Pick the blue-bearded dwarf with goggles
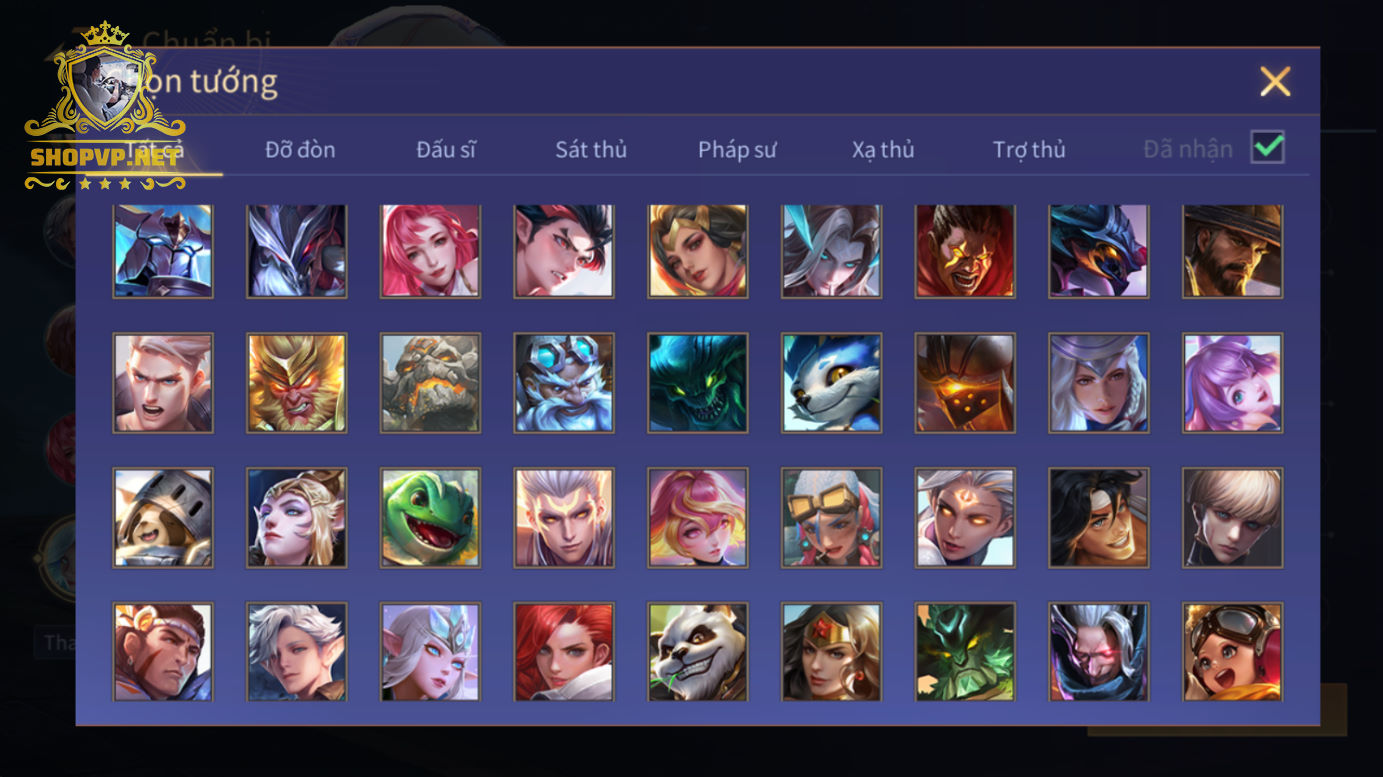The width and height of the screenshot is (1383, 777). pos(564,383)
